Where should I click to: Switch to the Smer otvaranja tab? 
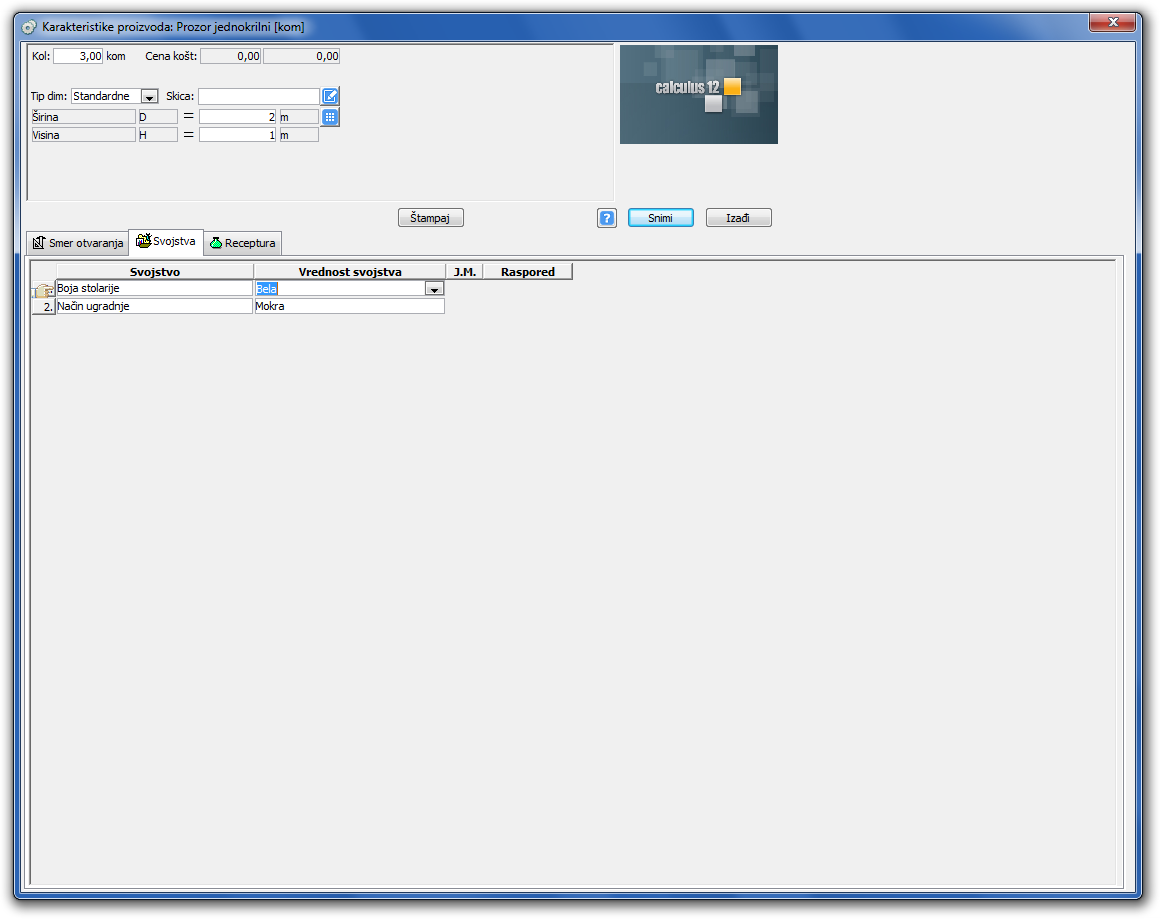(x=77, y=243)
